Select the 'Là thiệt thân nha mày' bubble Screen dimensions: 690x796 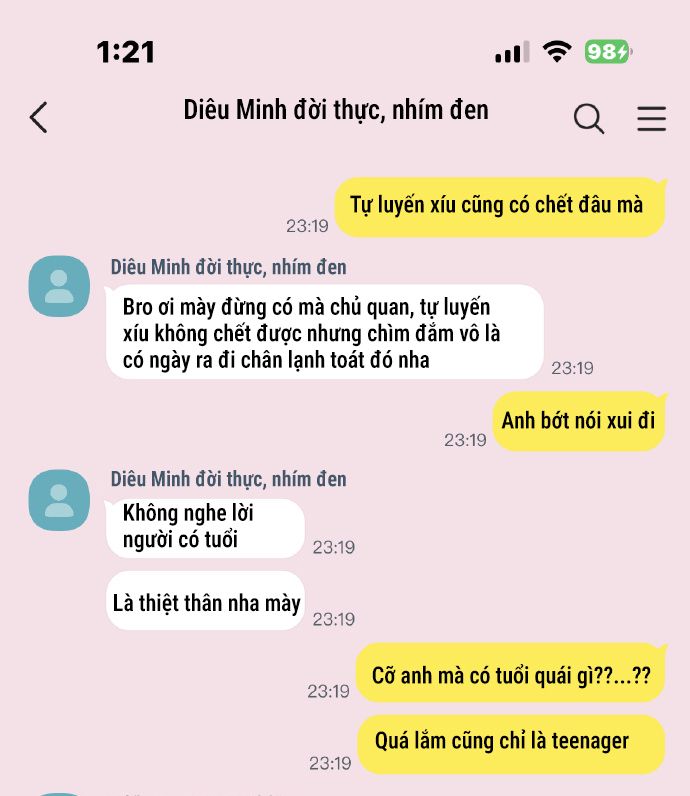click(205, 601)
